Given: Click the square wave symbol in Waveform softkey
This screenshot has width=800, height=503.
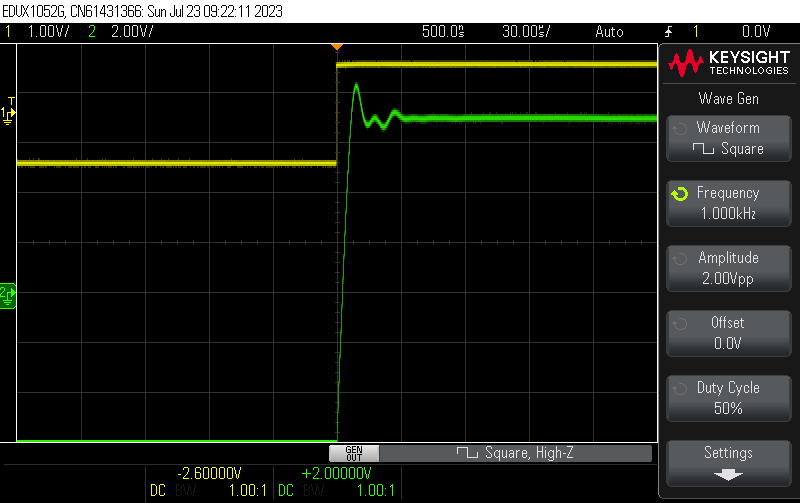Looking at the screenshot, I should click(703, 149).
